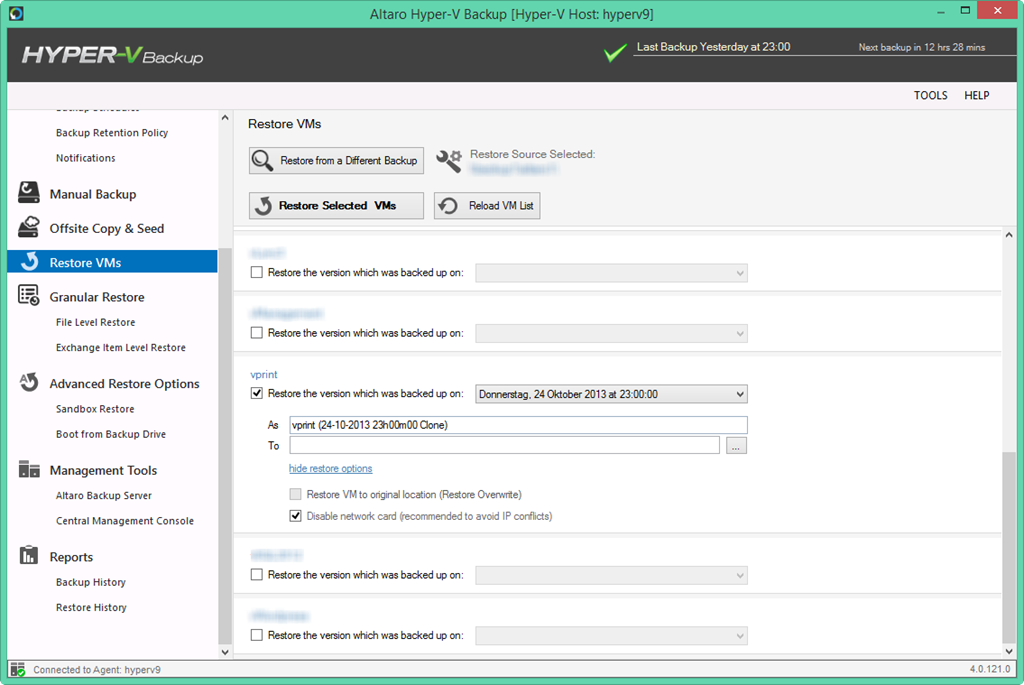Image resolution: width=1024 pixels, height=685 pixels.
Task: Click the Reports chart icon
Action: pyautogui.click(x=29, y=555)
